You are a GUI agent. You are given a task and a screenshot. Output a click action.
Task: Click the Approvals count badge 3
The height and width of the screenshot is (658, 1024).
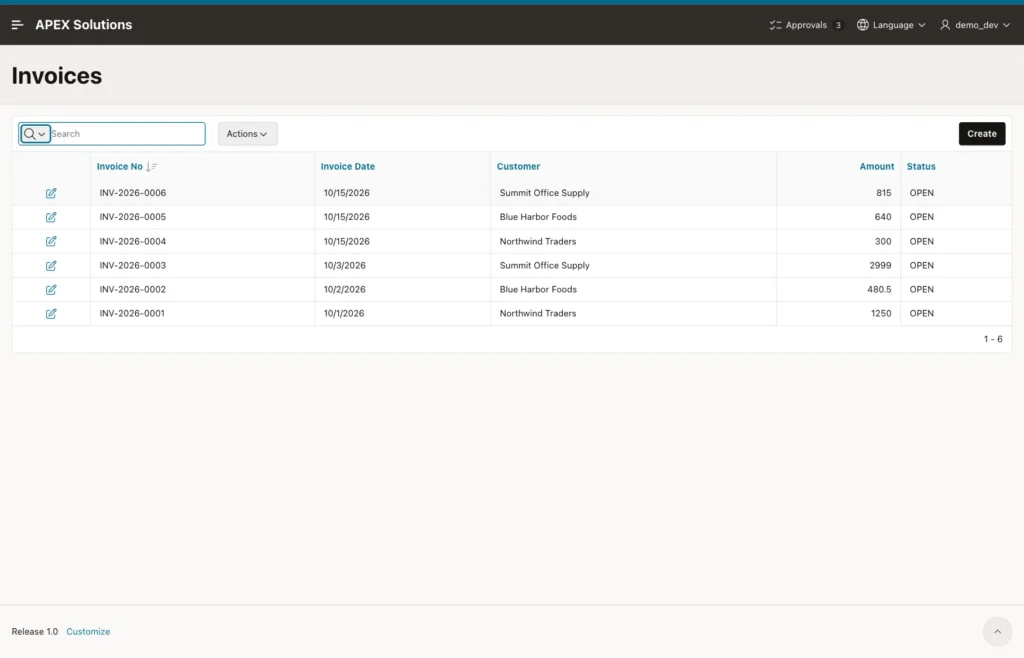point(838,25)
